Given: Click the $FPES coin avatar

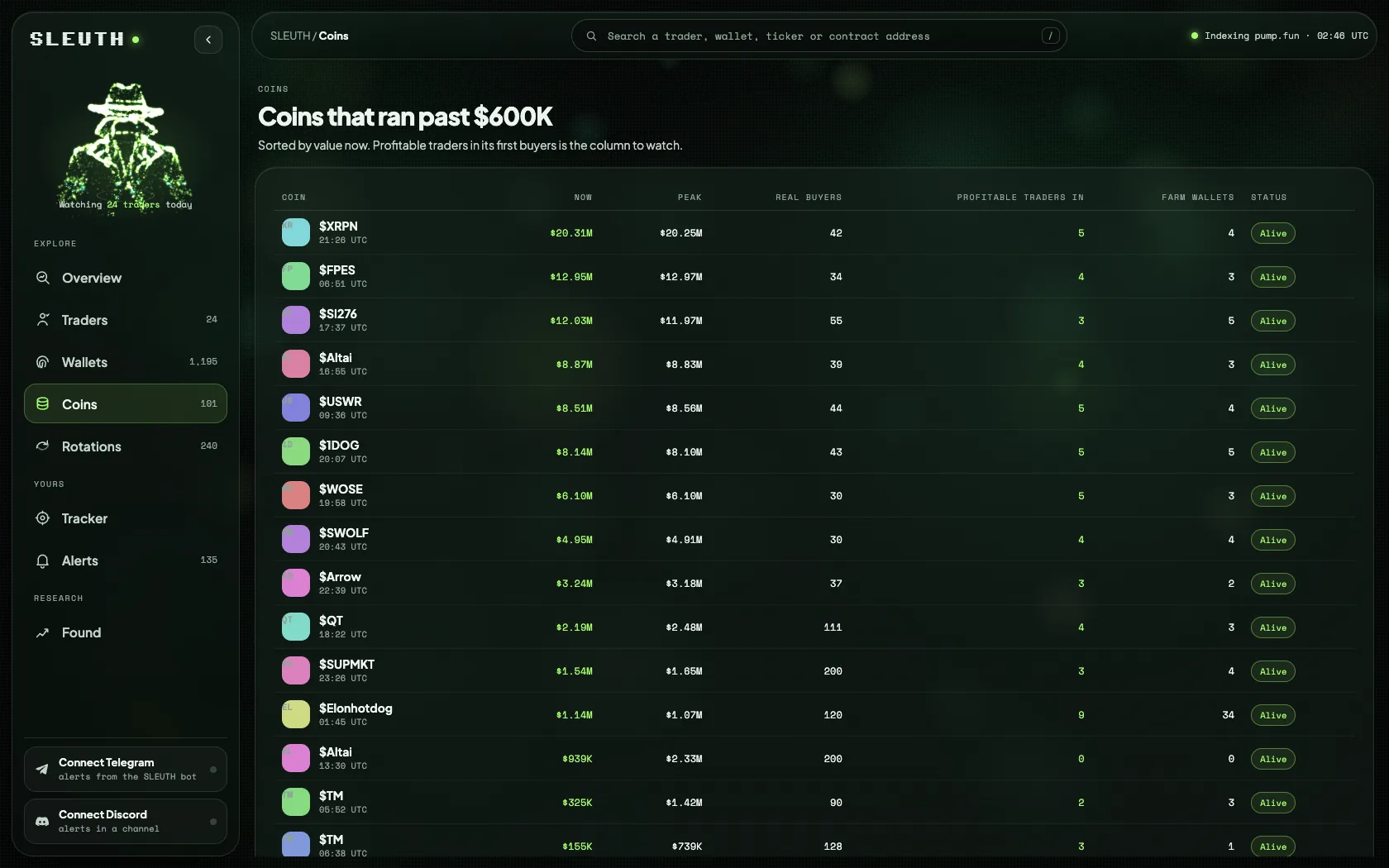Looking at the screenshot, I should 296,277.
